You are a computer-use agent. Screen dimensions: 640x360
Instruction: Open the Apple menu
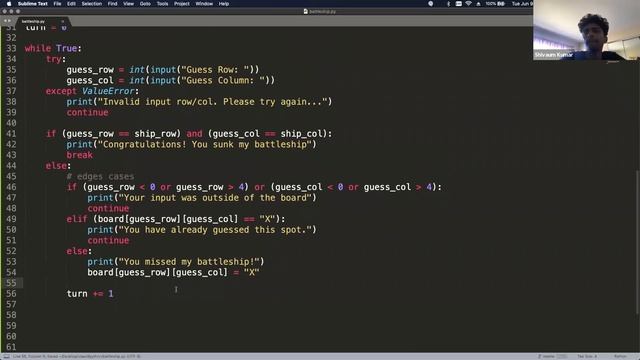pos(9,4)
